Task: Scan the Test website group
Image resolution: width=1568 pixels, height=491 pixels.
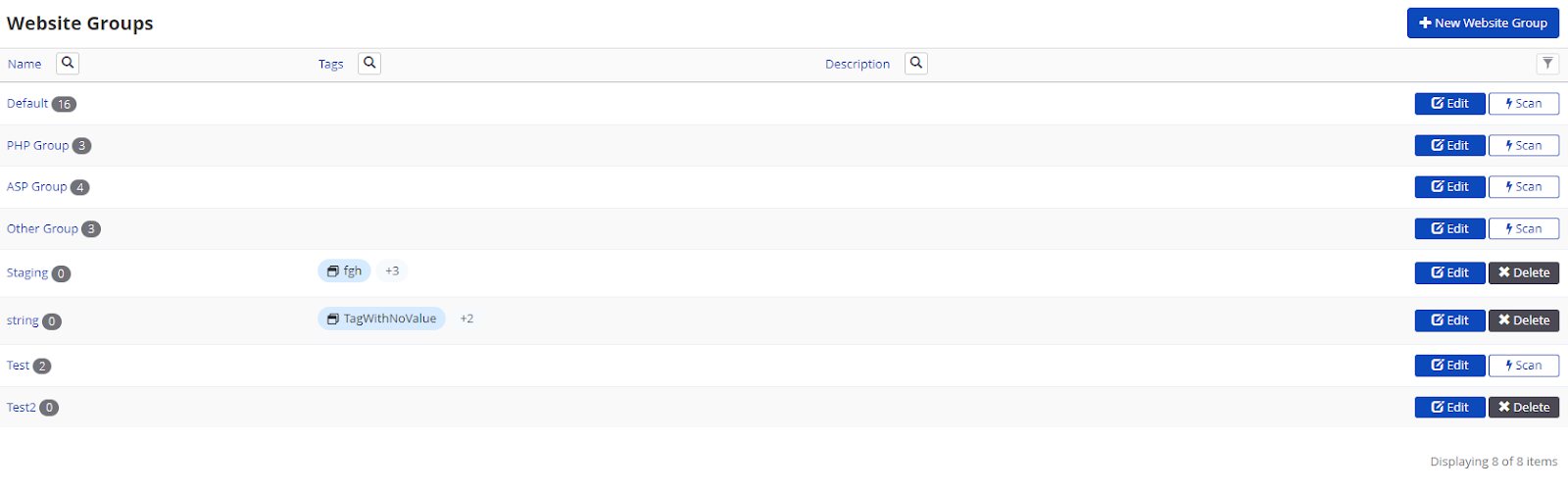Action: tap(1524, 366)
